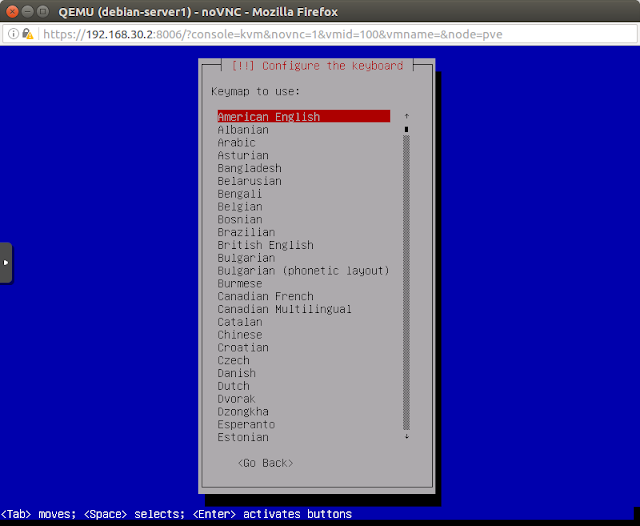
Task: Select the Bengali keymap
Action: [240, 193]
